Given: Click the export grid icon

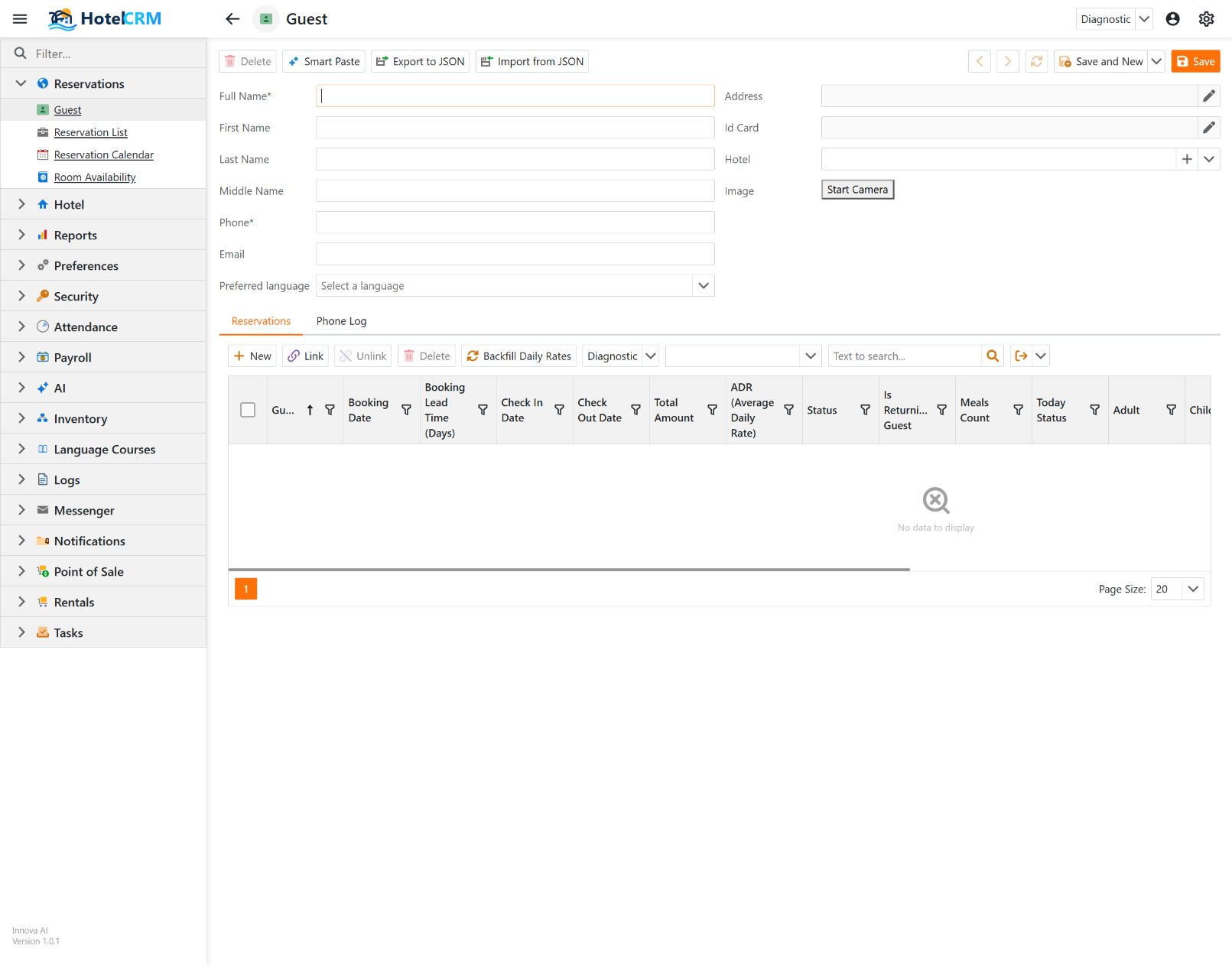Looking at the screenshot, I should (x=1021, y=356).
